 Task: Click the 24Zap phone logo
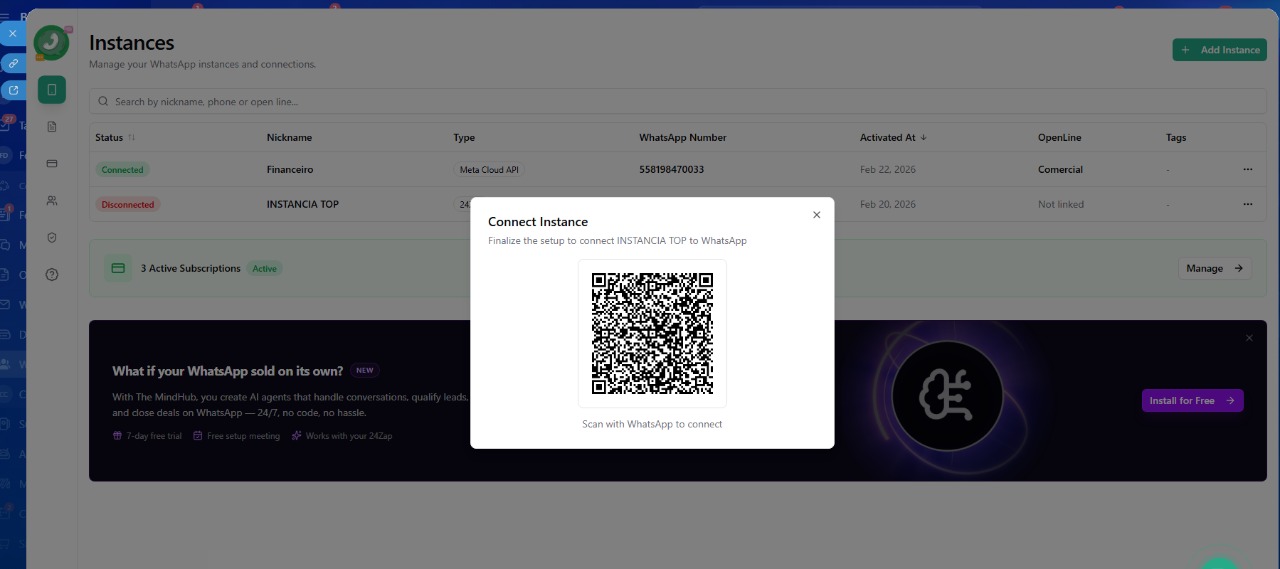coord(51,43)
